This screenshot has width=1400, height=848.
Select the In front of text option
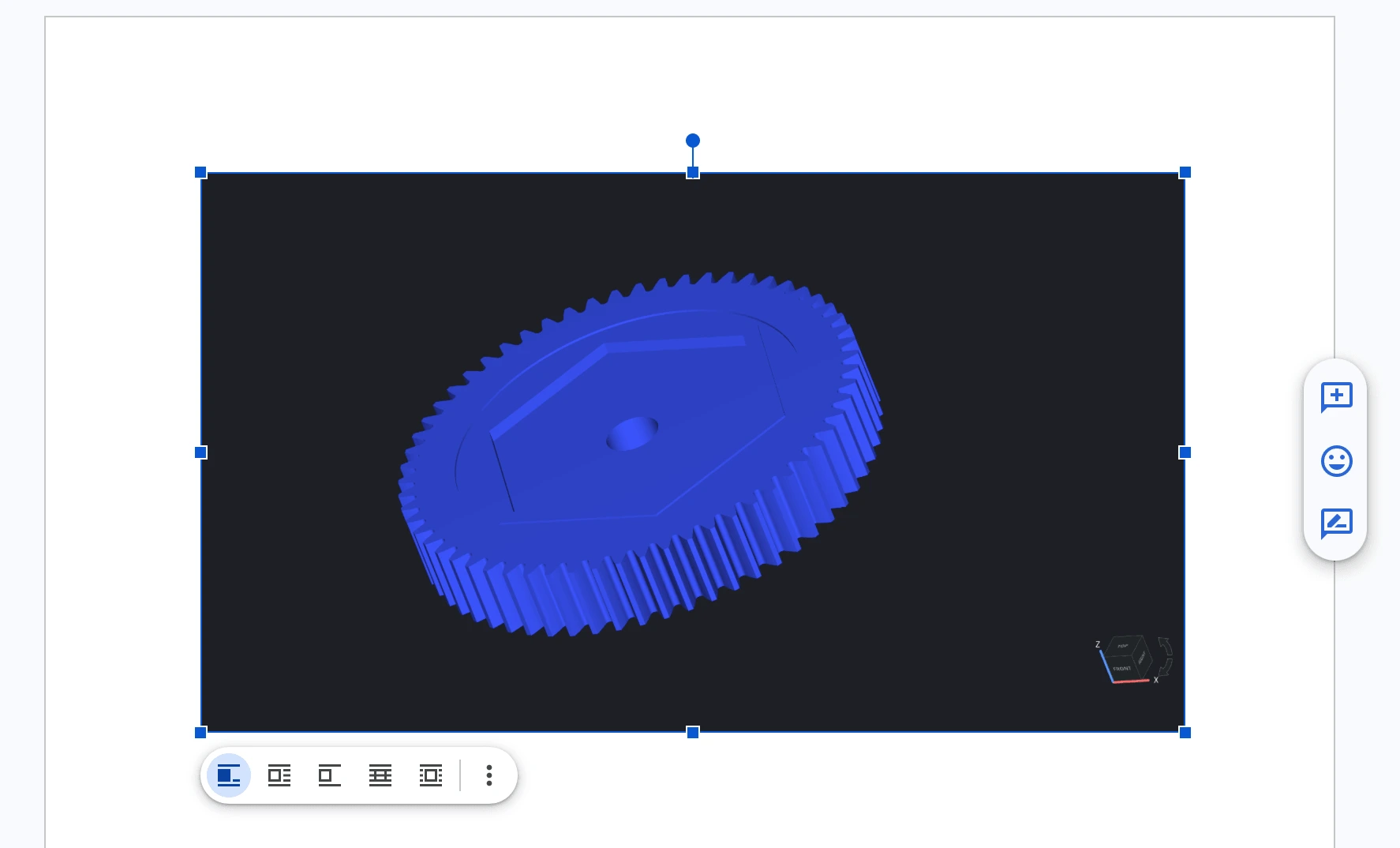coord(431,775)
